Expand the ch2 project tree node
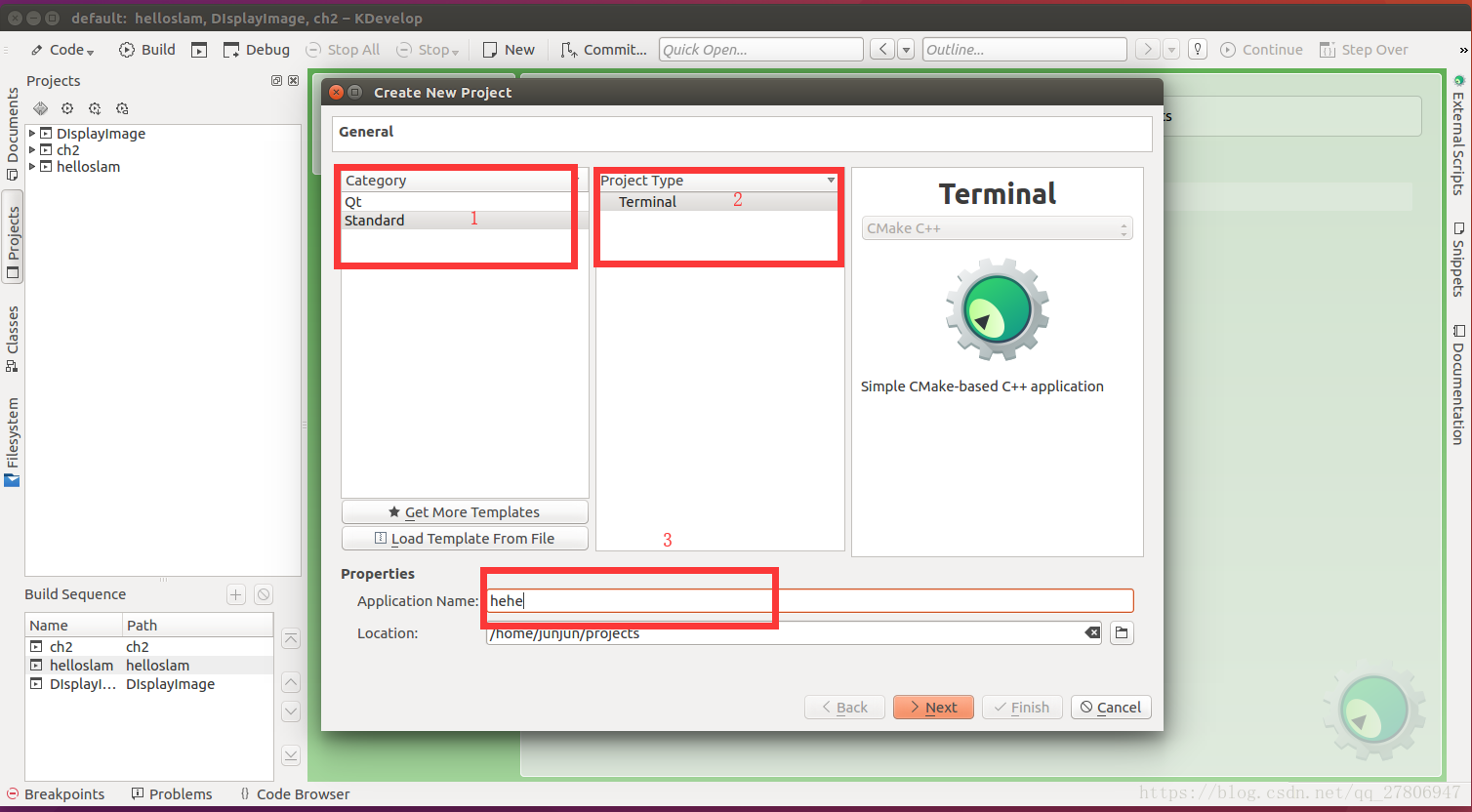This screenshot has width=1472, height=812. point(32,149)
